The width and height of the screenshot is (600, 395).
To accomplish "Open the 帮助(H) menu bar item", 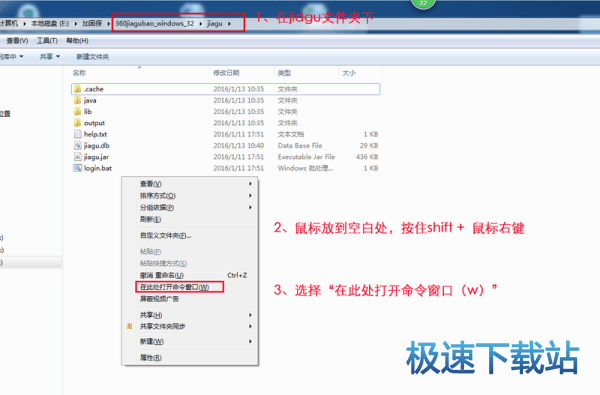I will (x=77, y=41).
